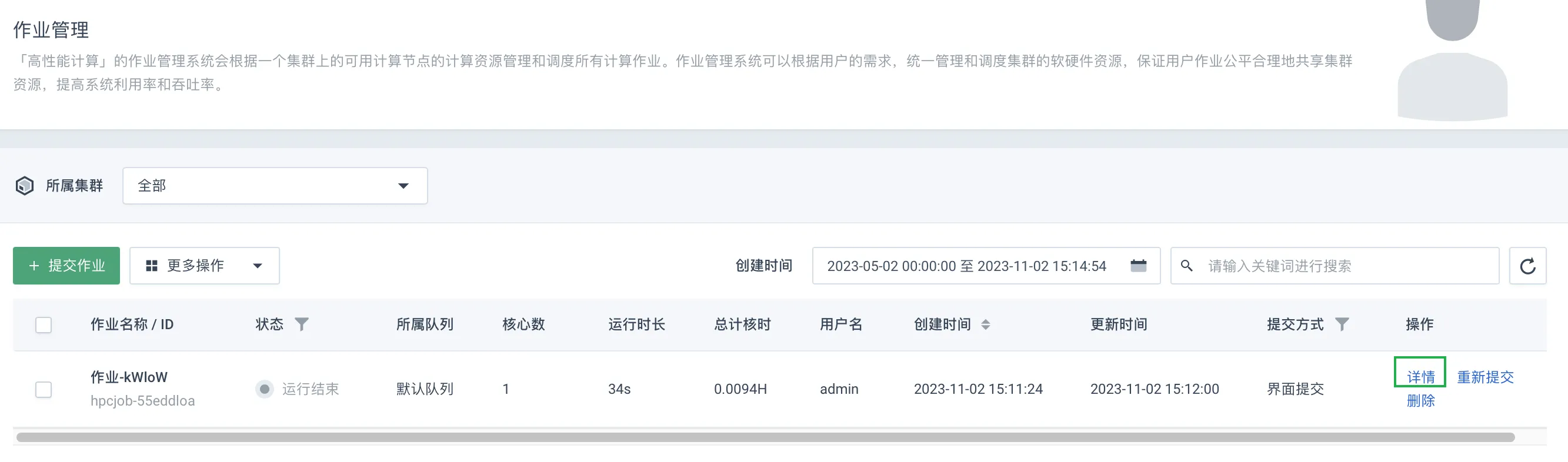Viewport: 1568px width, 462px height.
Task: Expand the 更多操作 dropdown menu
Action: tap(205, 266)
